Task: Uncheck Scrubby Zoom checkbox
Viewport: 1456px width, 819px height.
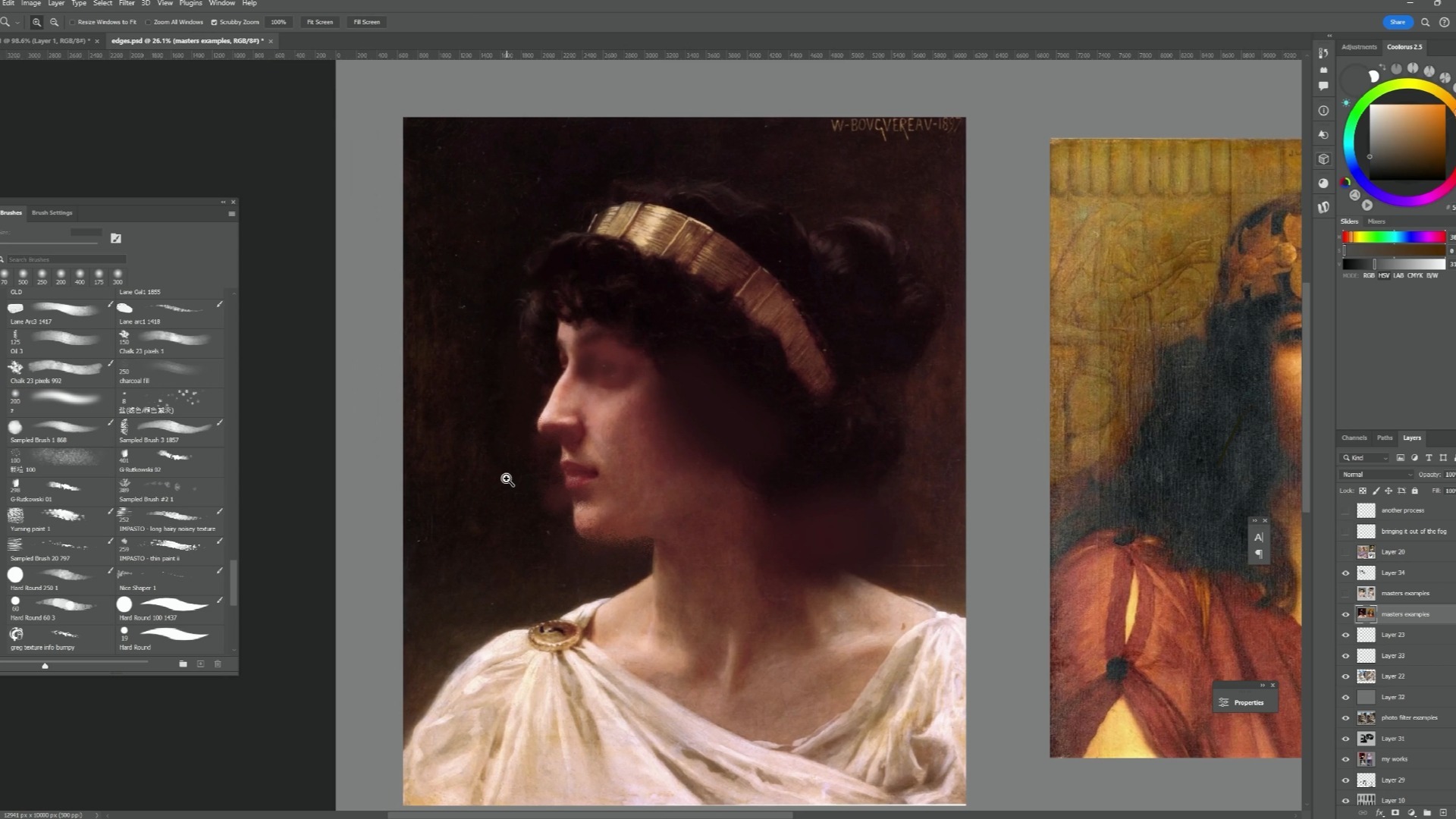Action: click(x=214, y=22)
